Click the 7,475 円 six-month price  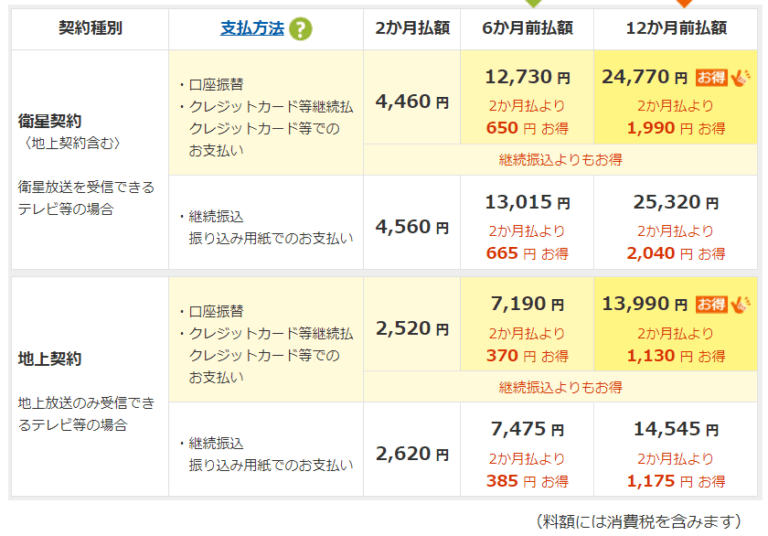[527, 429]
